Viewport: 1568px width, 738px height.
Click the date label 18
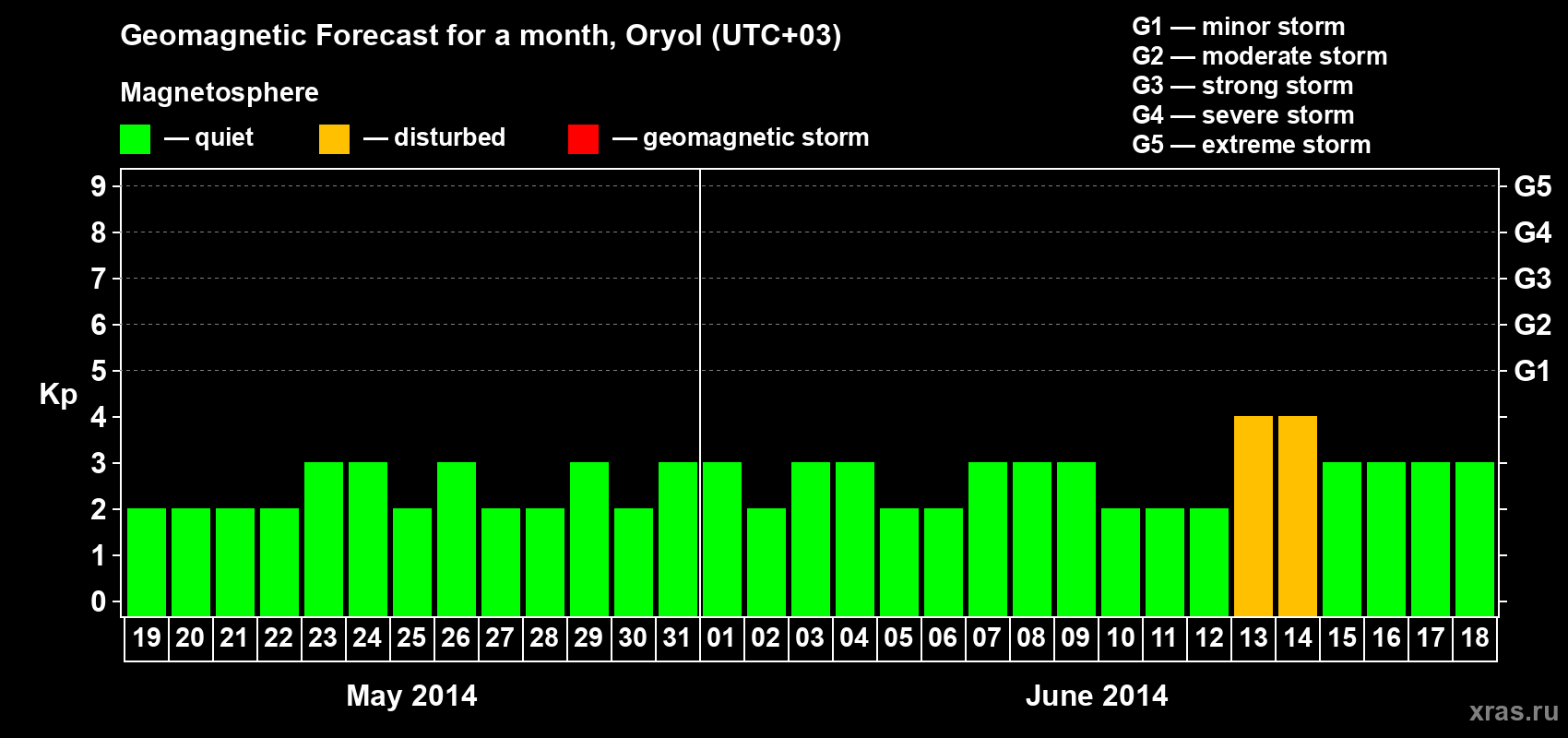point(1475,637)
